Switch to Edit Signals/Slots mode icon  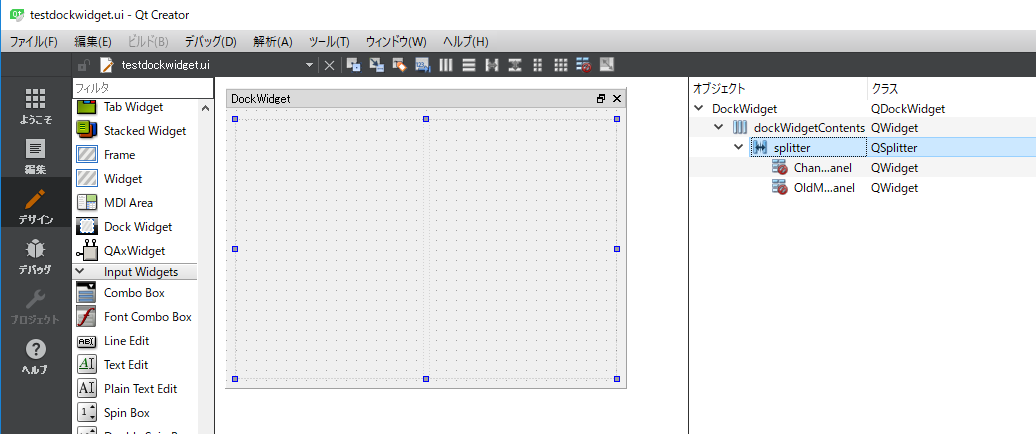(x=376, y=65)
